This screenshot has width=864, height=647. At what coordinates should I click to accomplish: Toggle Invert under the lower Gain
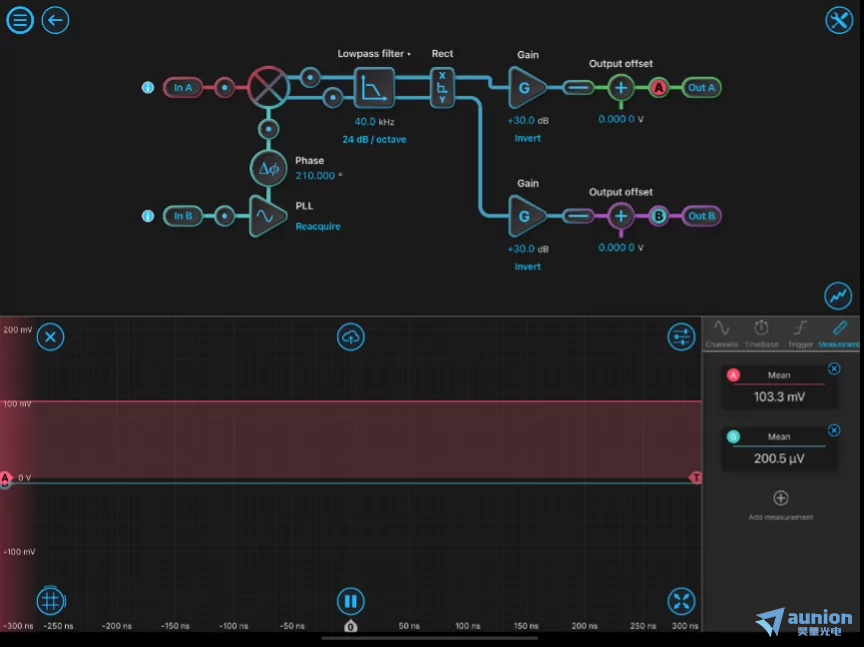click(527, 267)
